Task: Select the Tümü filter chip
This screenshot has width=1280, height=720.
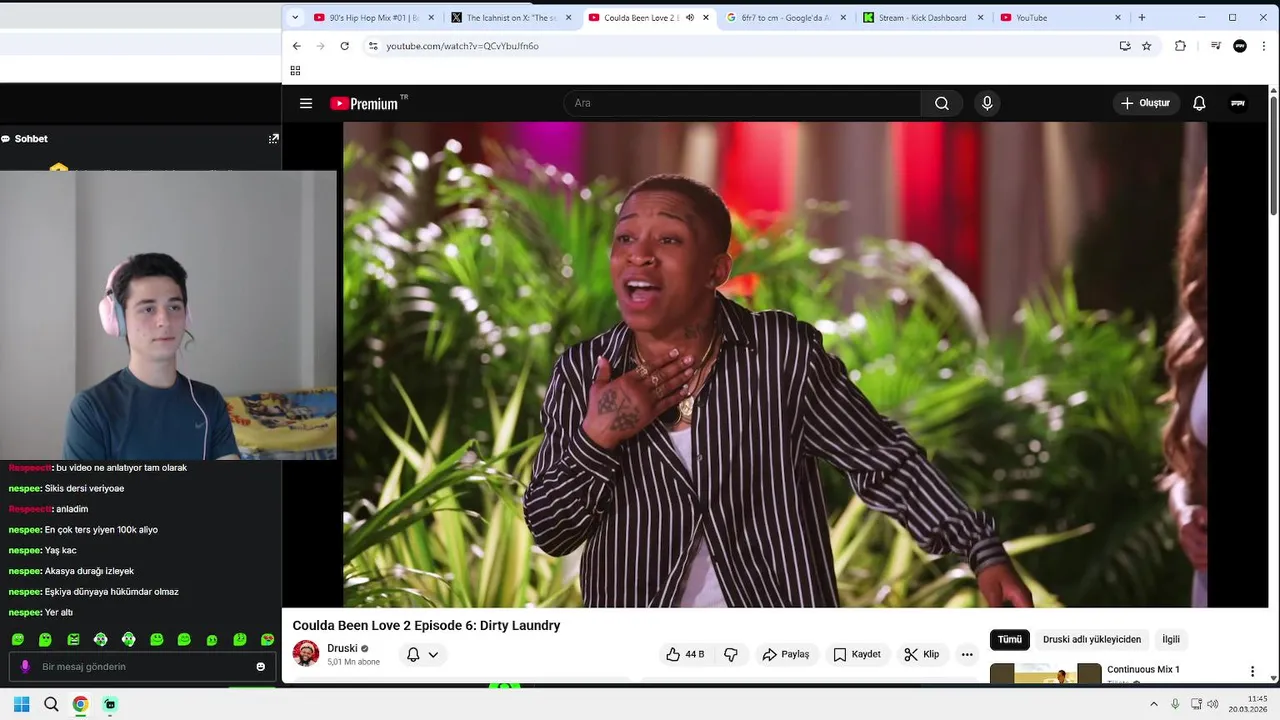Action: (1010, 639)
